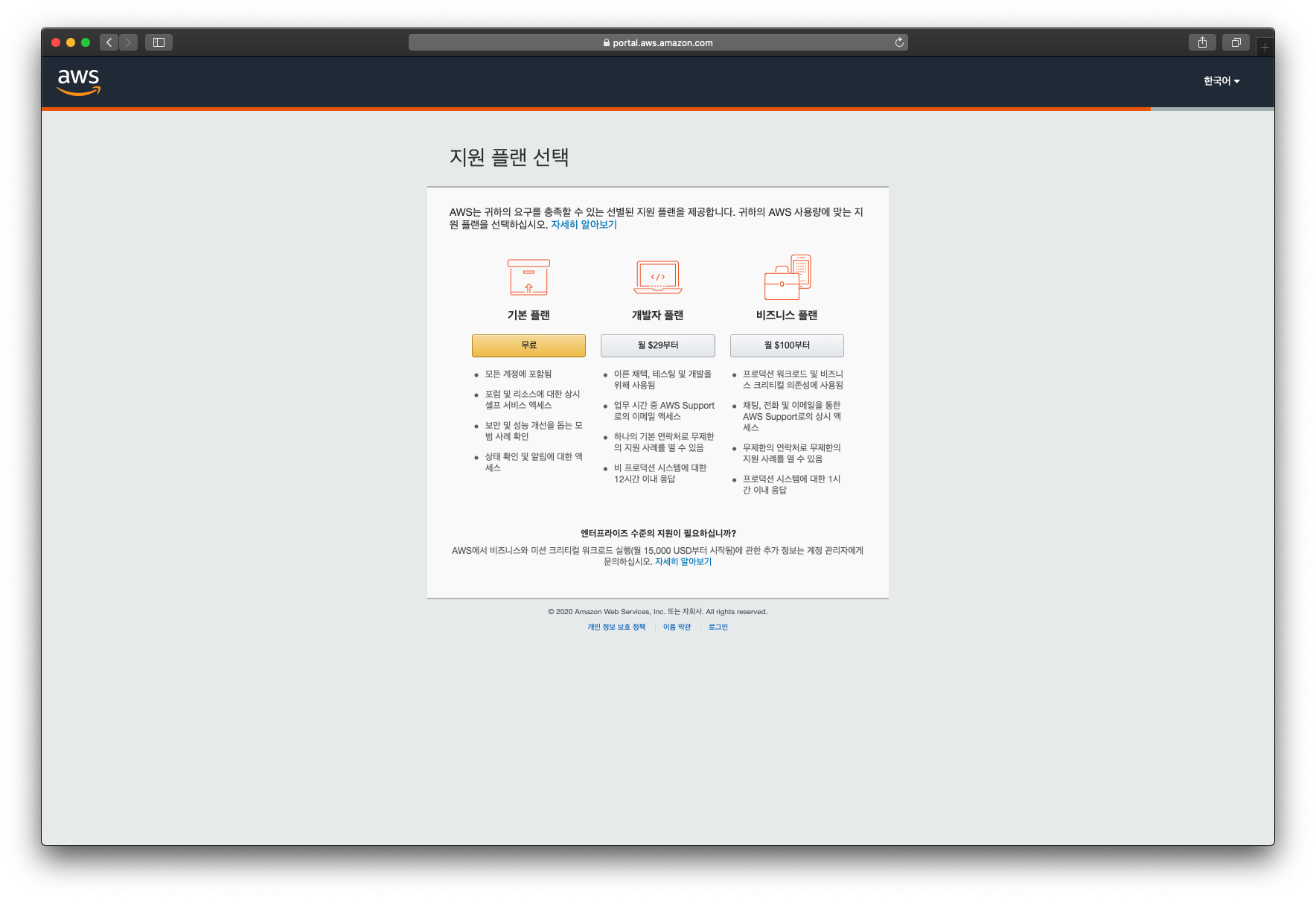Image resolution: width=1316 pixels, height=900 pixels.
Task: Click the 개발자 플랜 heading
Action: tap(658, 316)
